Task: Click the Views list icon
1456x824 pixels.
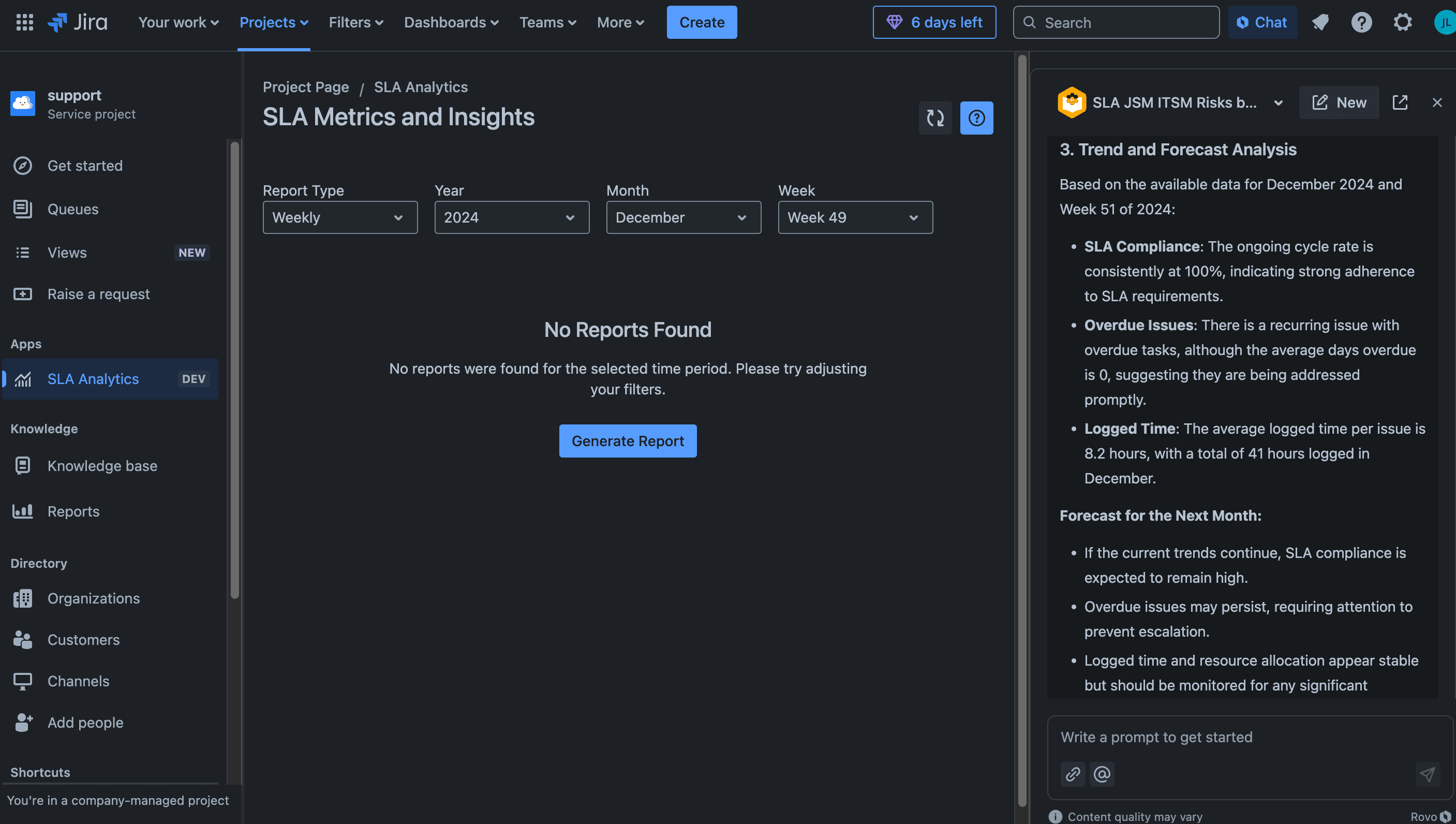Action: coord(23,253)
